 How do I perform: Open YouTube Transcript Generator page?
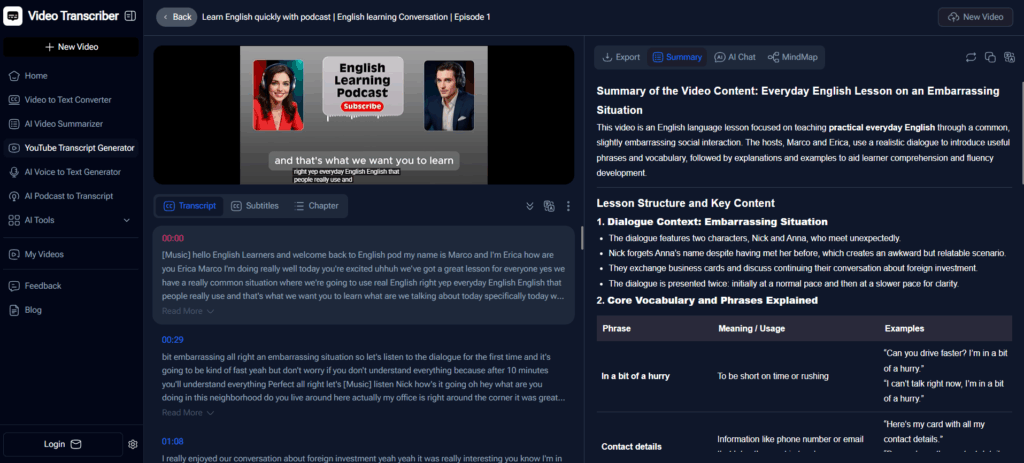click(x=71, y=148)
